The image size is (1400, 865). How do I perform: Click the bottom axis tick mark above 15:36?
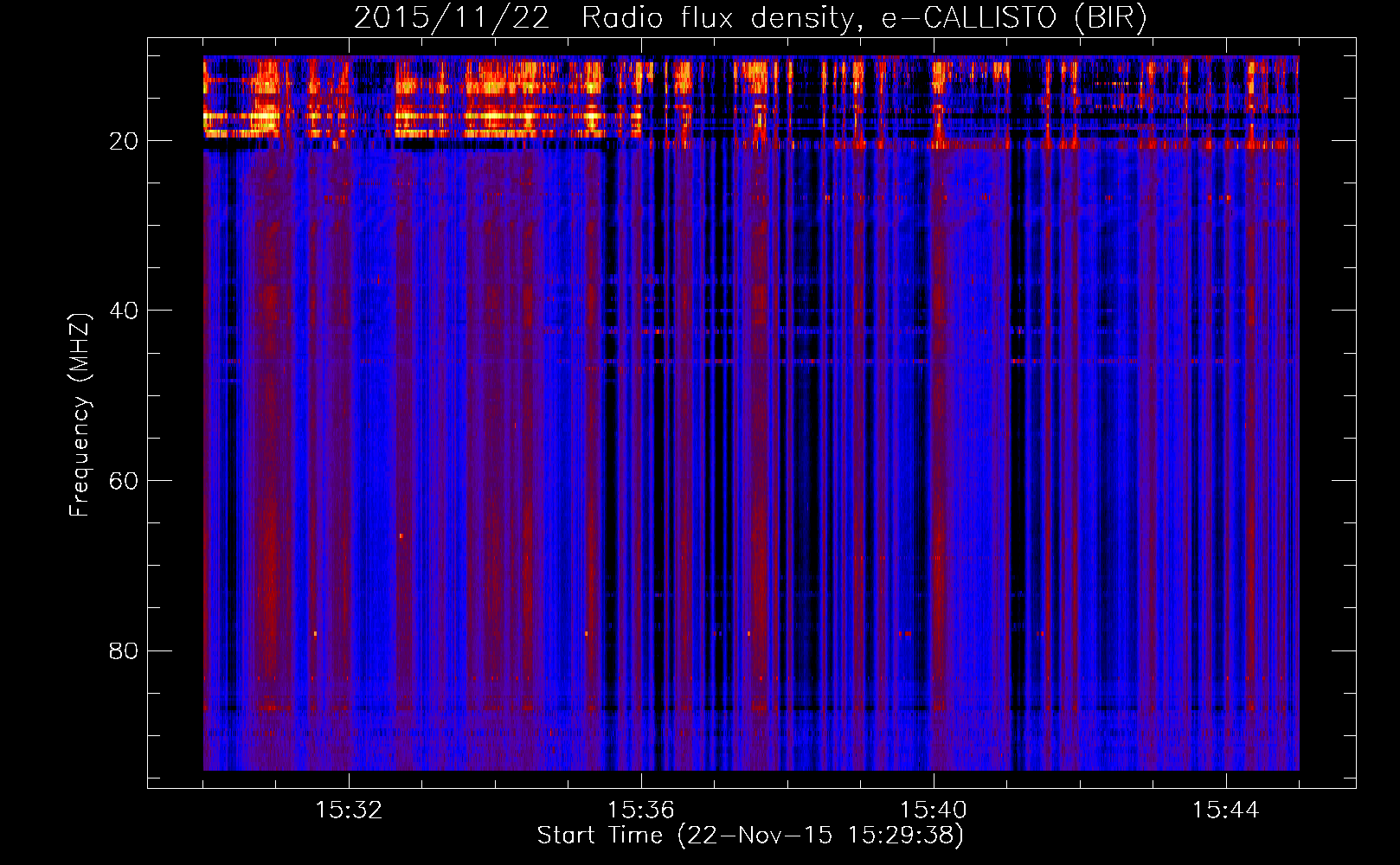click(641, 782)
